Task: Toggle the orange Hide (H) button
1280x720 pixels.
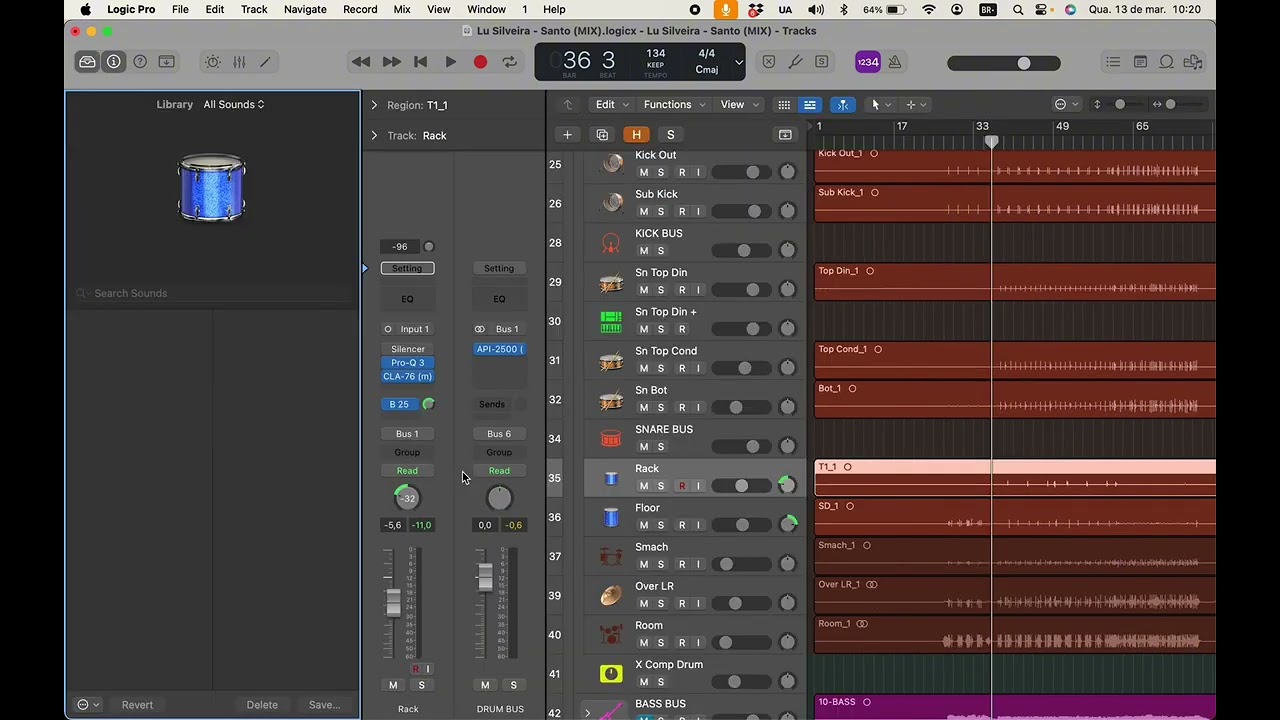Action: click(x=636, y=135)
